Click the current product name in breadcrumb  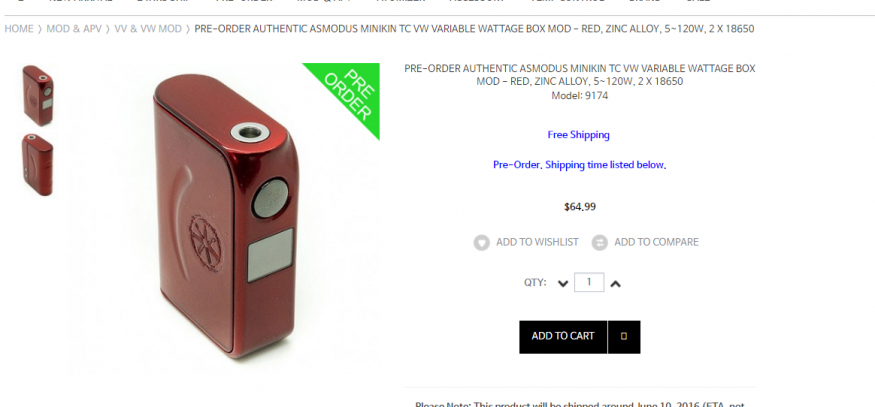point(474,28)
